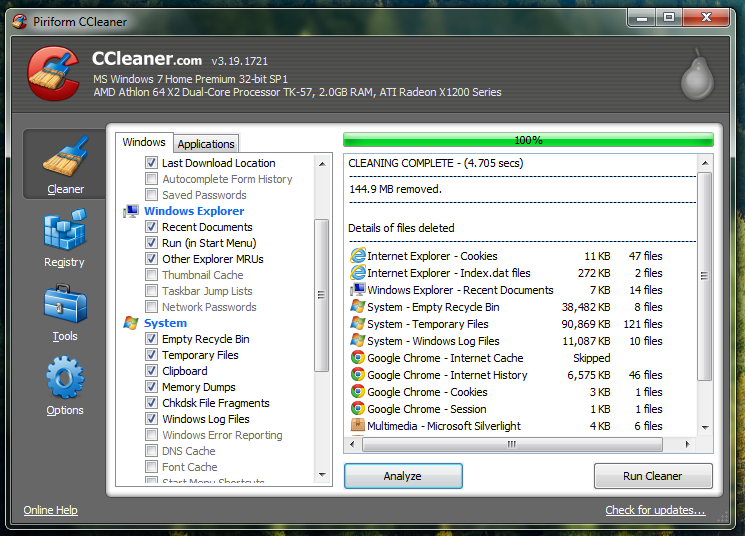Open the Registry section cubes icon

(65, 230)
